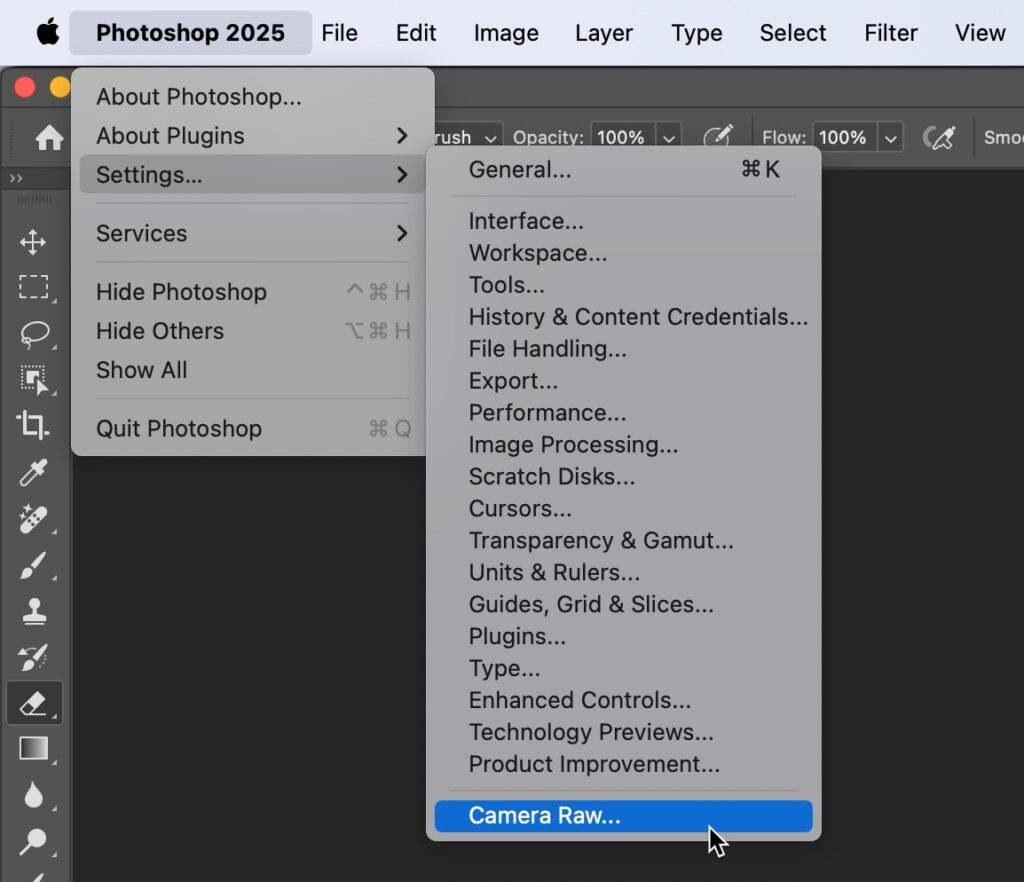Select the Move tool
Viewport: 1024px width, 882px height.
pyautogui.click(x=33, y=242)
